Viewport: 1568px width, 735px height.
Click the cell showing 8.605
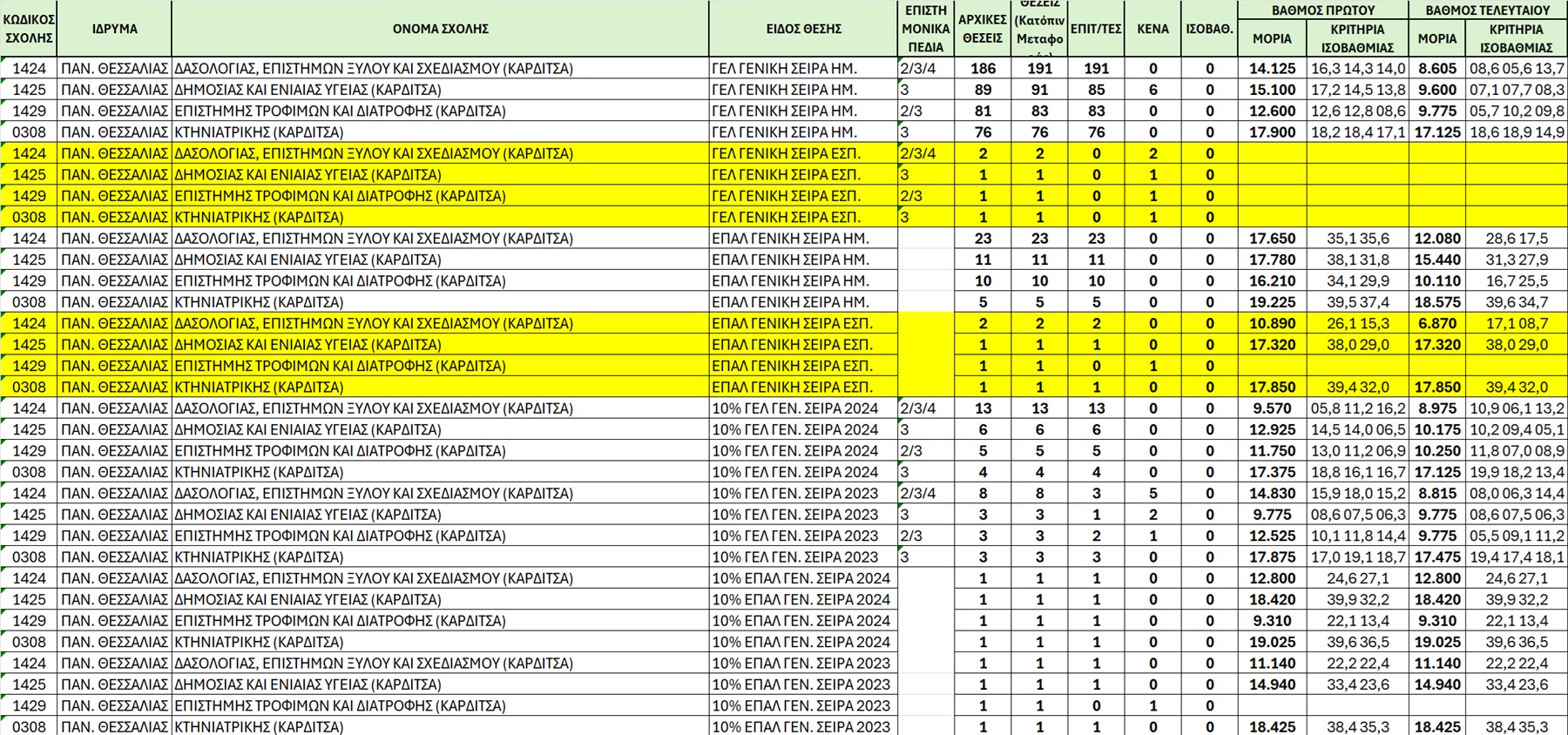pyautogui.click(x=1437, y=69)
